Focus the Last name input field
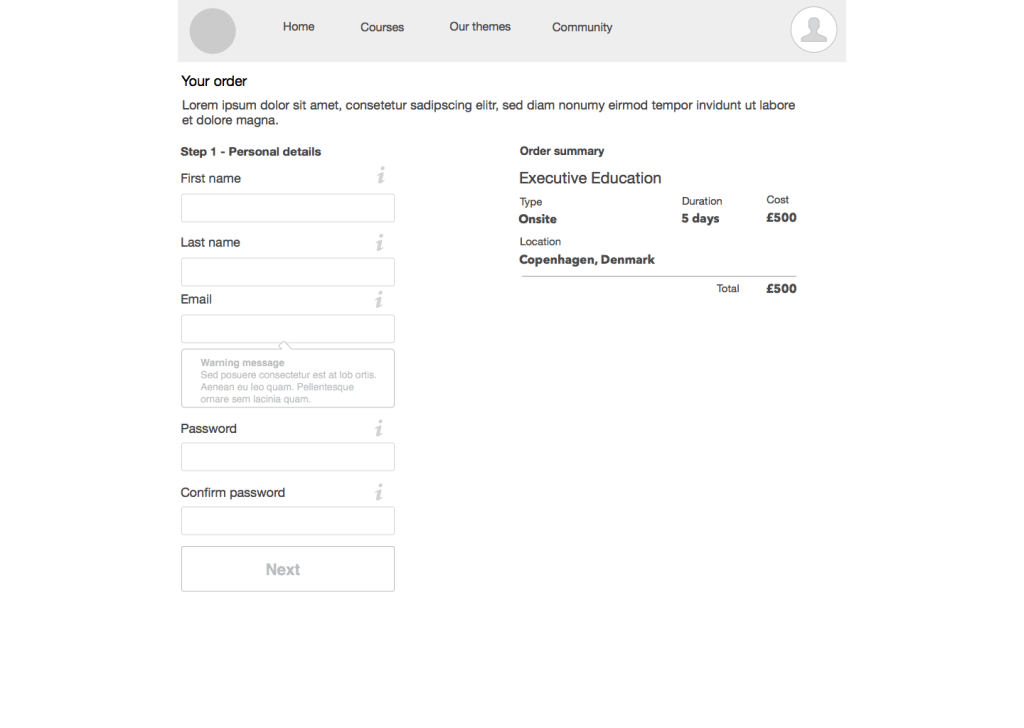Screen dimensions: 1024x728 [287, 272]
